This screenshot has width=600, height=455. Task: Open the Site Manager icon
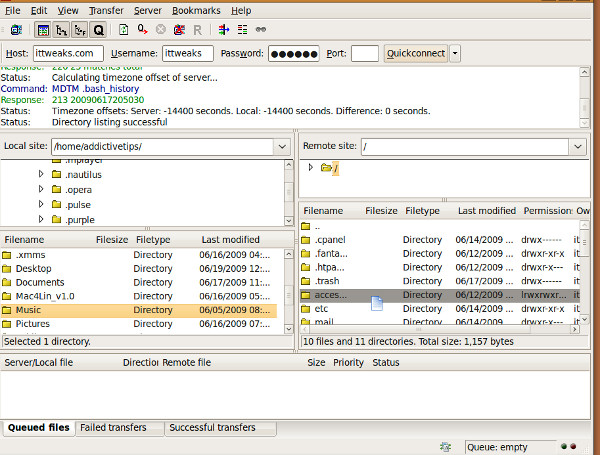[x=16, y=29]
